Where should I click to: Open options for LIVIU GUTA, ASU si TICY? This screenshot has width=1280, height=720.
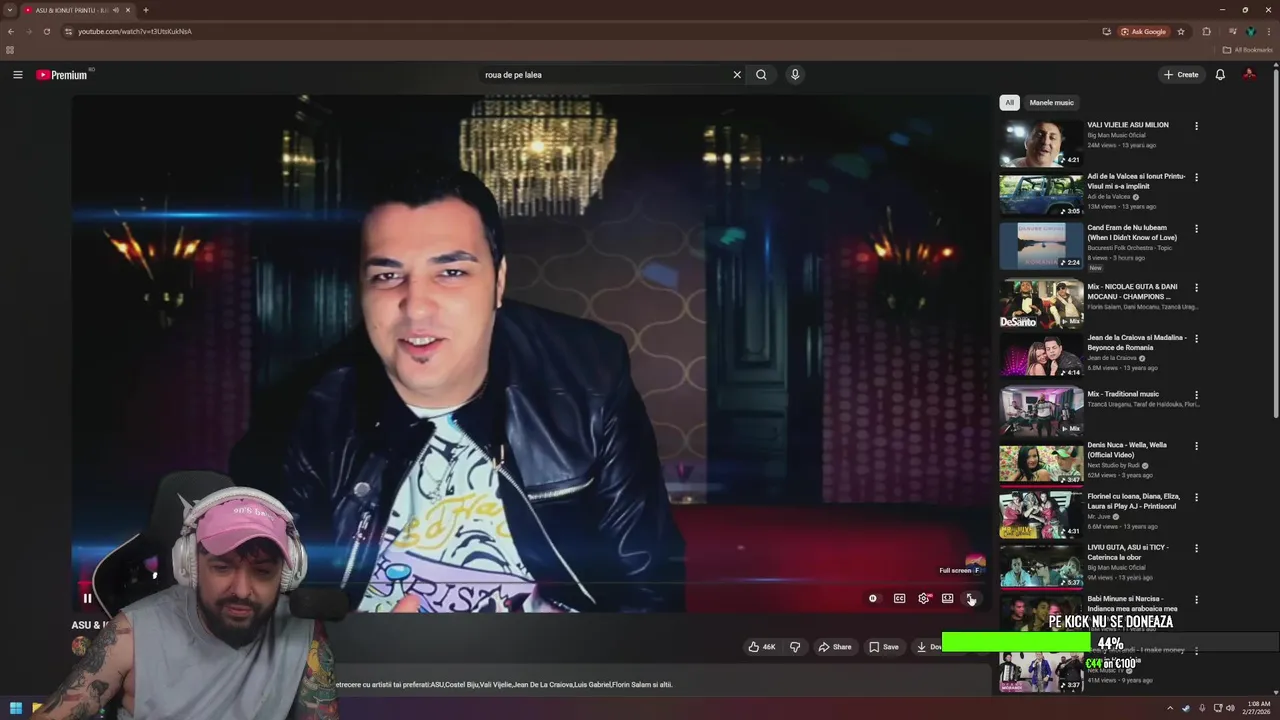[x=1196, y=548]
